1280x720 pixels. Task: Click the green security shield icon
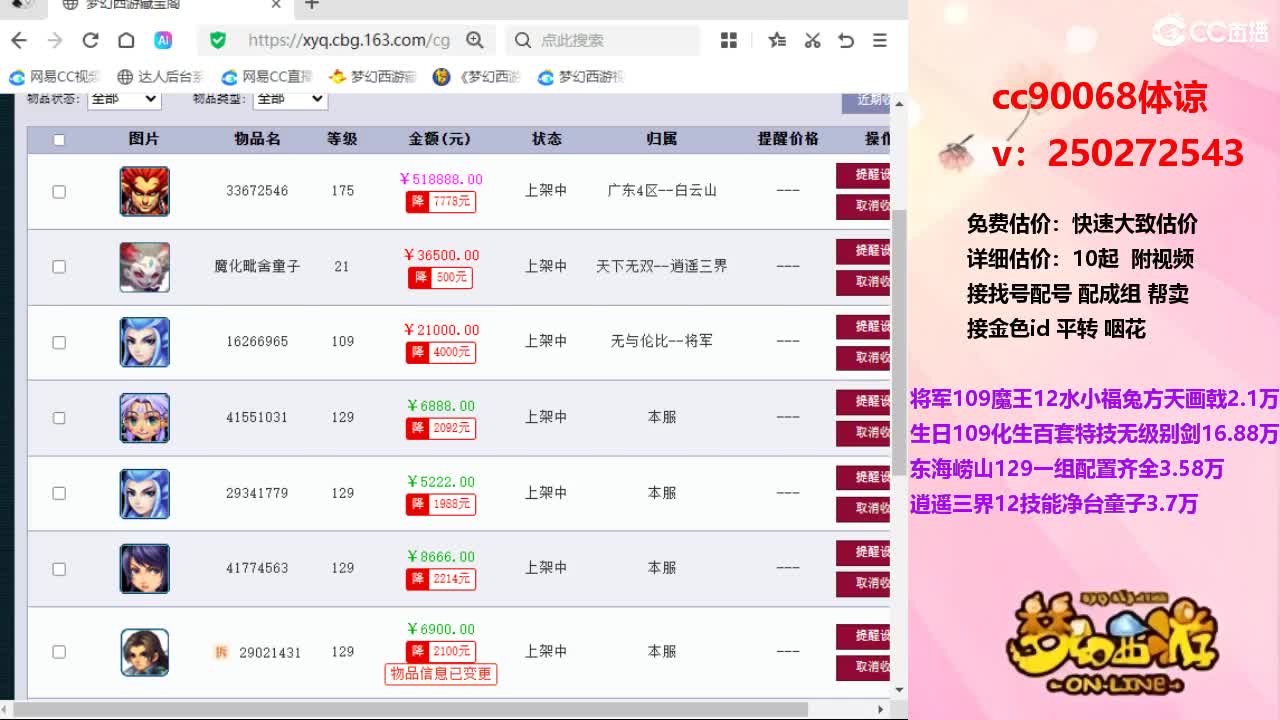pyautogui.click(x=218, y=40)
